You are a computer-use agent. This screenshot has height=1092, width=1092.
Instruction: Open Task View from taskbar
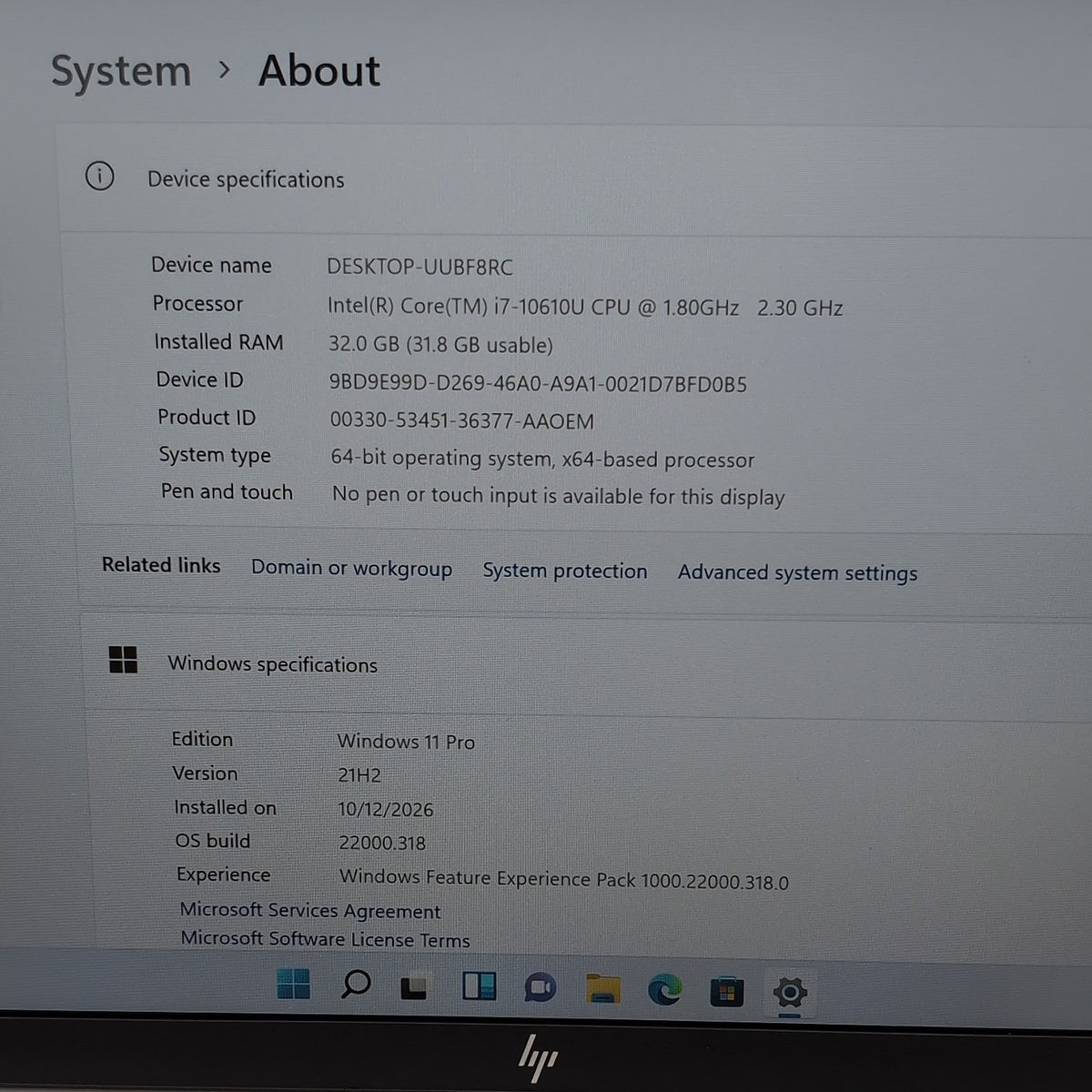coord(414,986)
